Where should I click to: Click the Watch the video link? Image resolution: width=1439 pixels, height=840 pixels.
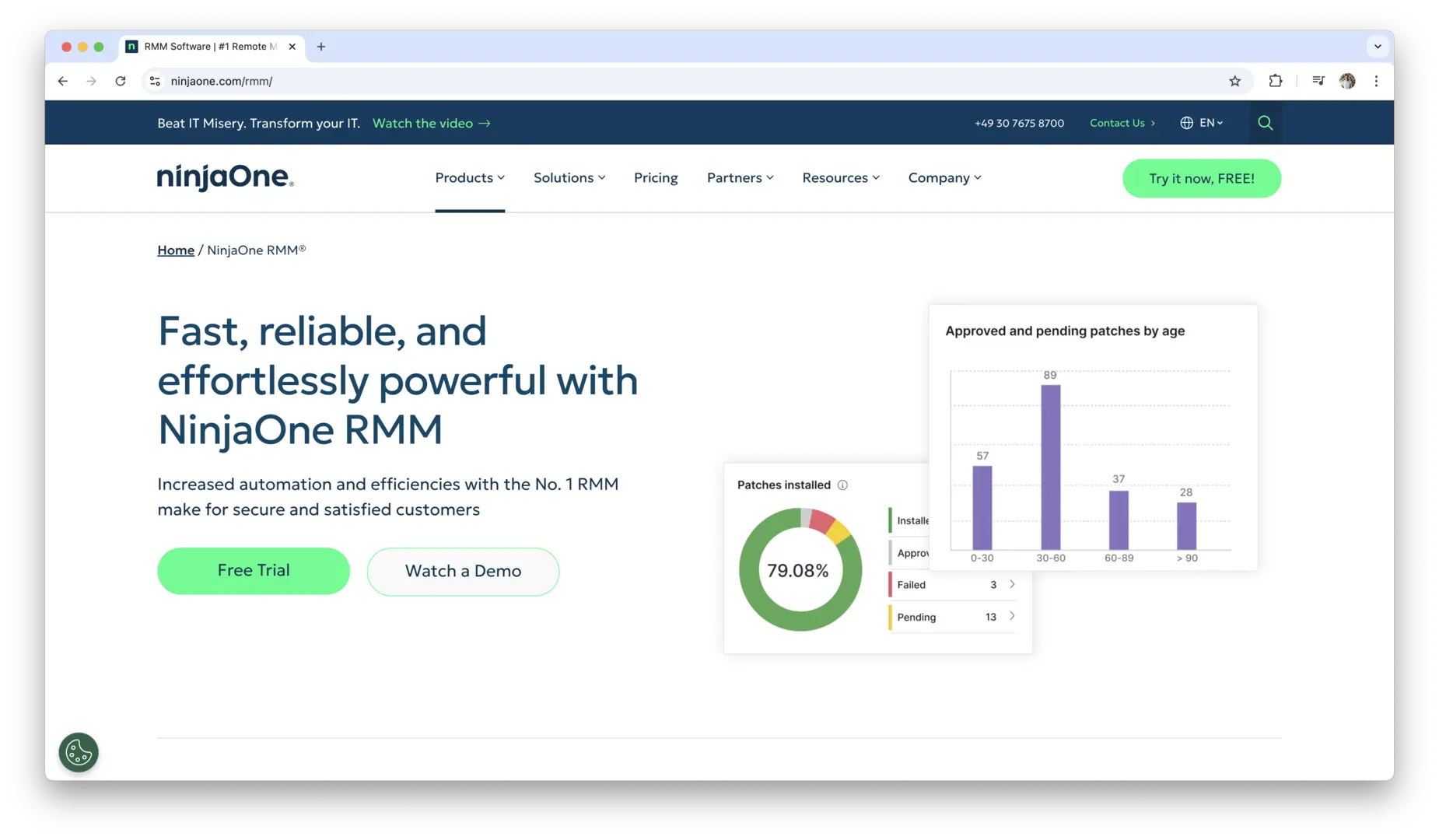click(432, 123)
